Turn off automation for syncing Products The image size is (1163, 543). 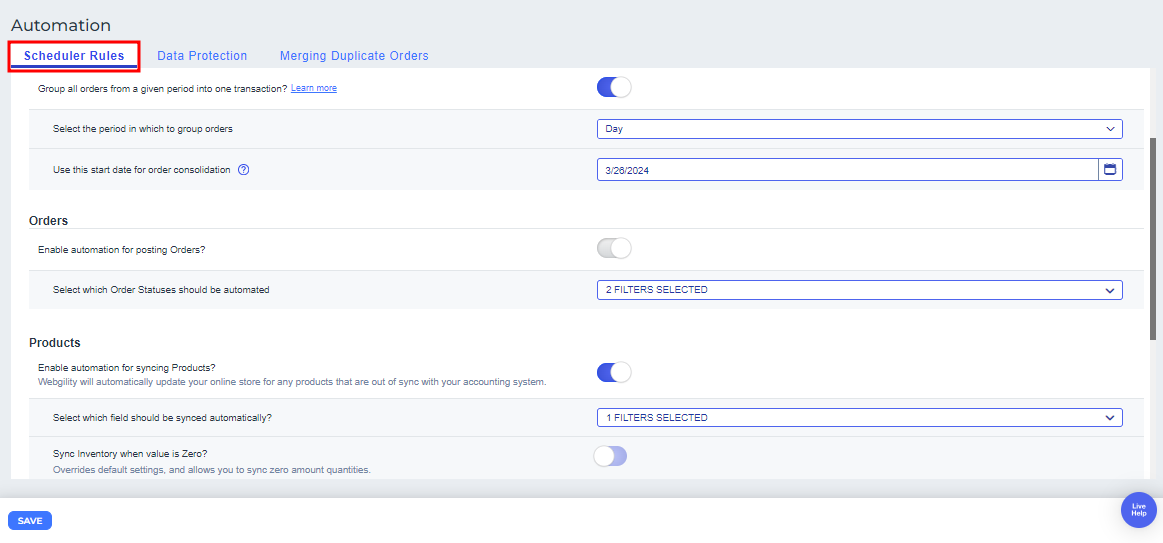tap(614, 373)
